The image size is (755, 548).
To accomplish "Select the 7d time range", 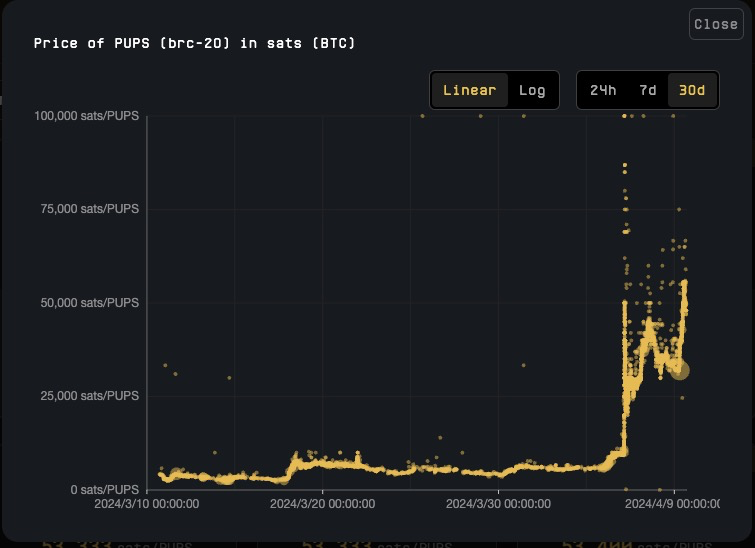I will 648,90.
